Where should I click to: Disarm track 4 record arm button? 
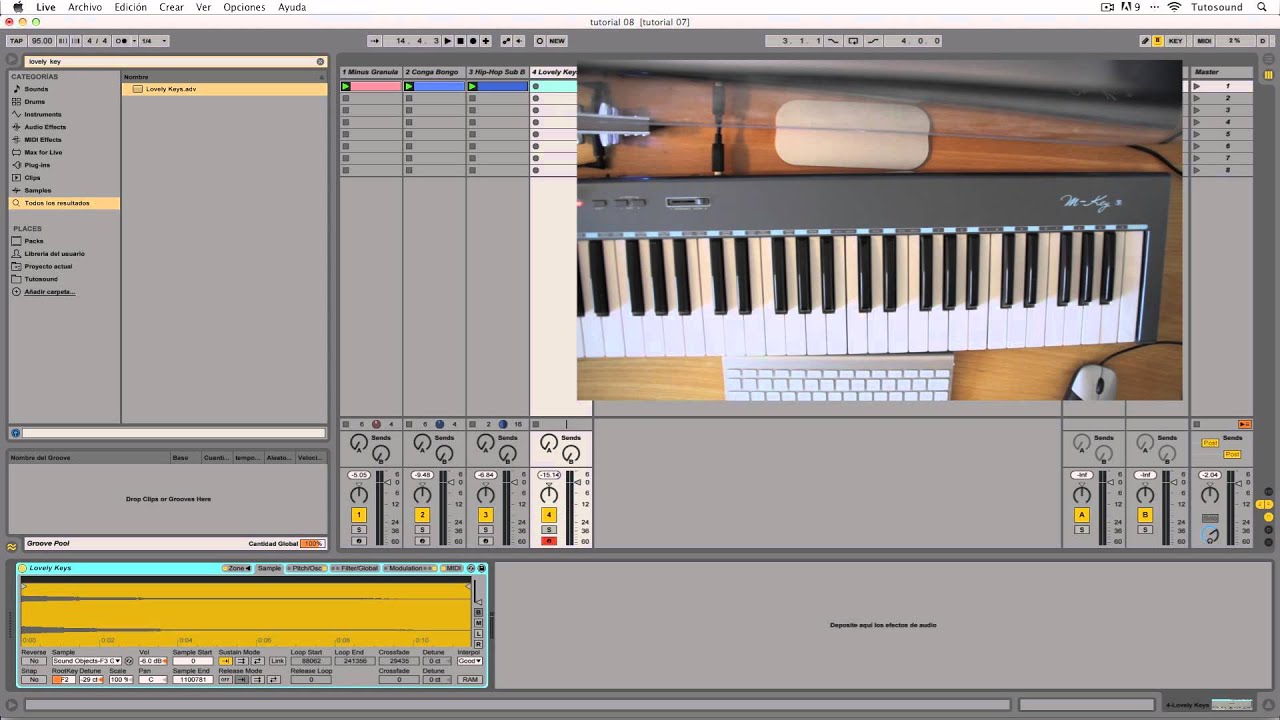click(548, 541)
